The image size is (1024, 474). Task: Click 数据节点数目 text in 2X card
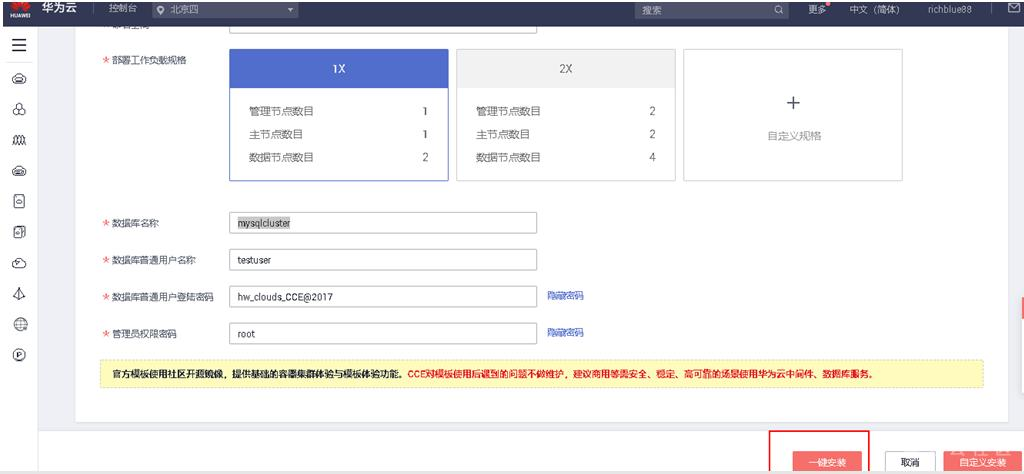(x=508, y=157)
